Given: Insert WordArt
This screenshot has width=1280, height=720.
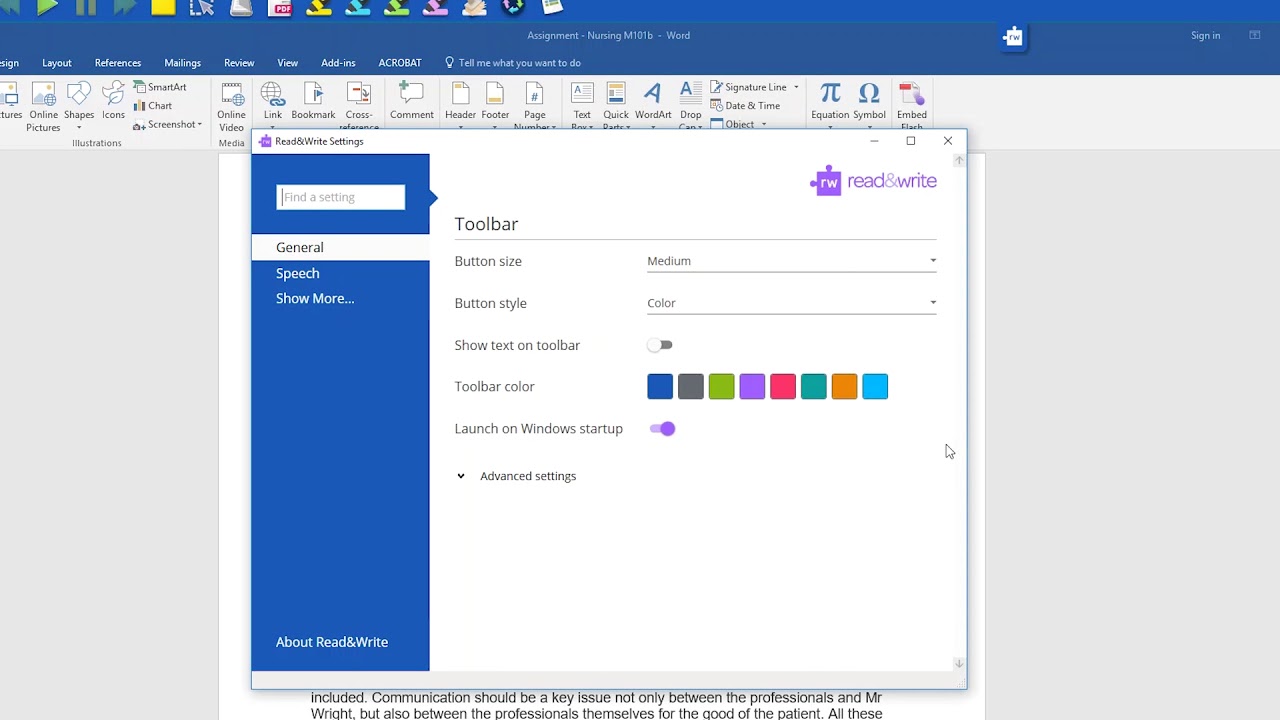Looking at the screenshot, I should [x=653, y=102].
